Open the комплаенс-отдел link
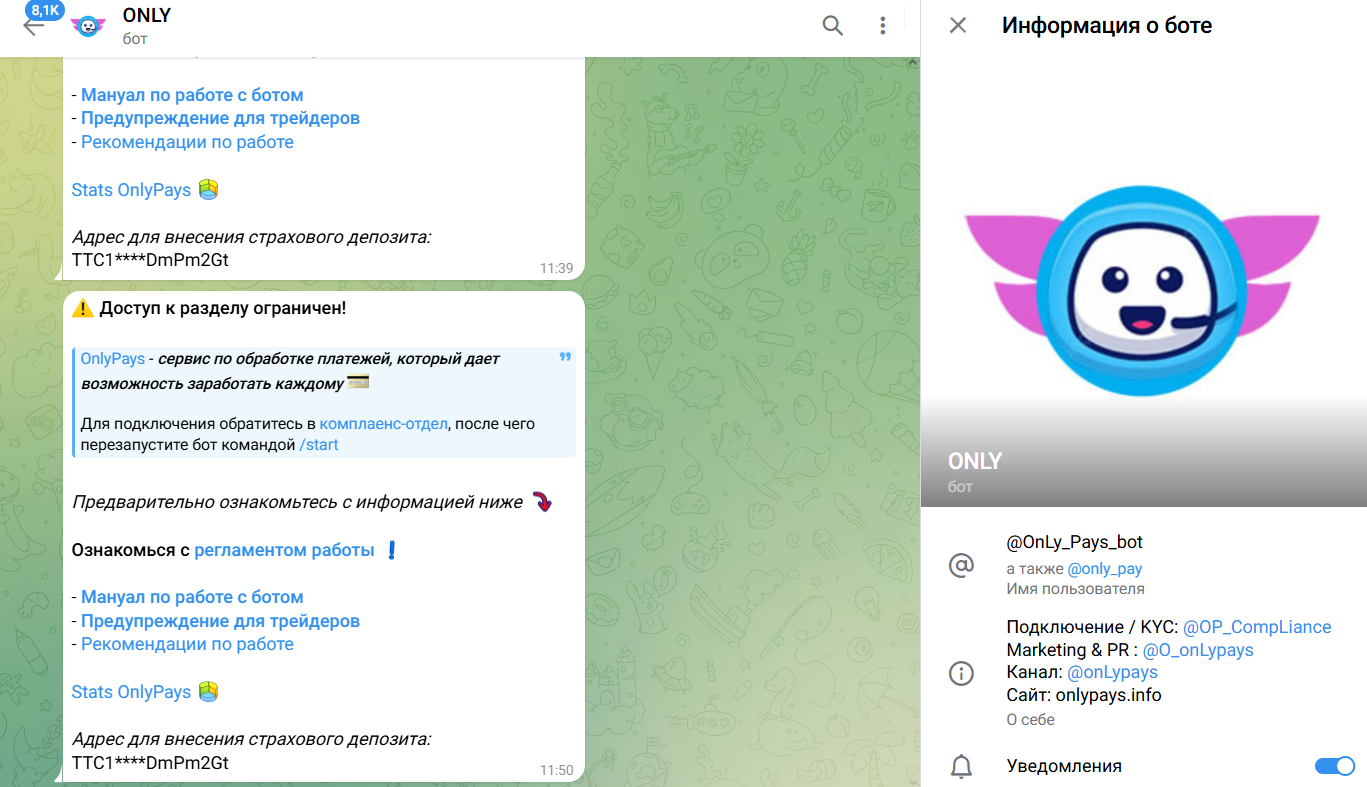 [x=384, y=424]
